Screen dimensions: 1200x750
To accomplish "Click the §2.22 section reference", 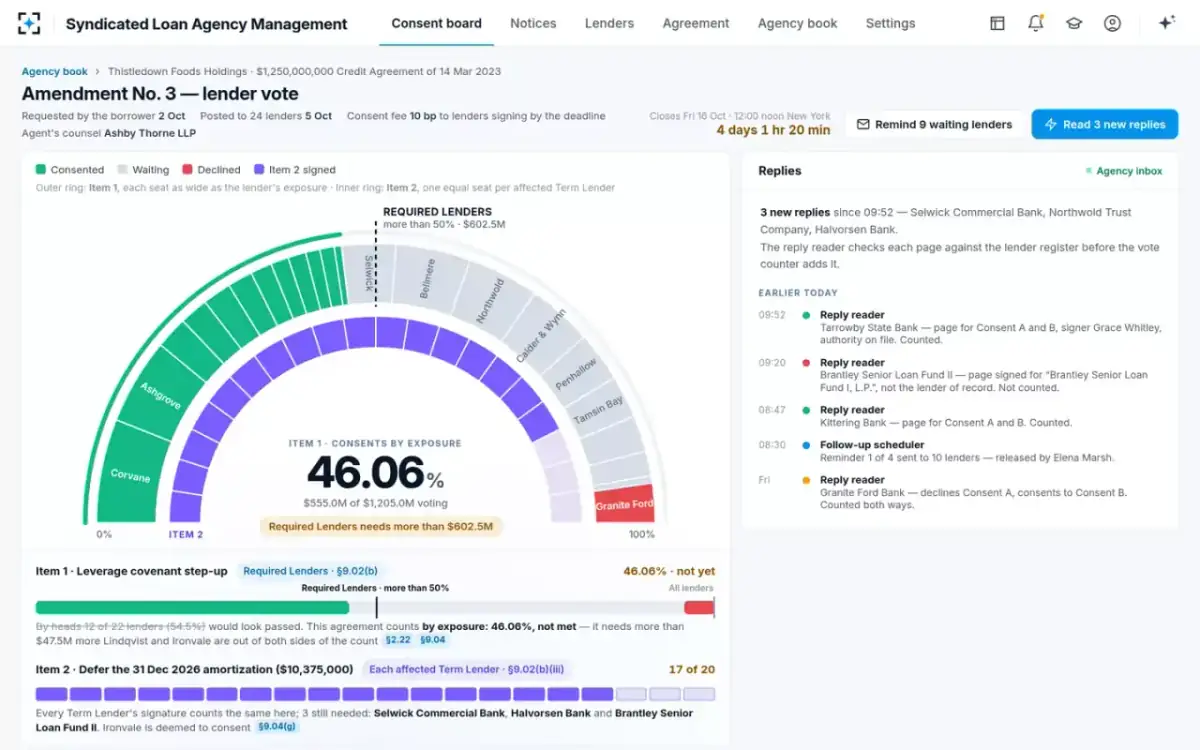I will (x=398, y=640).
